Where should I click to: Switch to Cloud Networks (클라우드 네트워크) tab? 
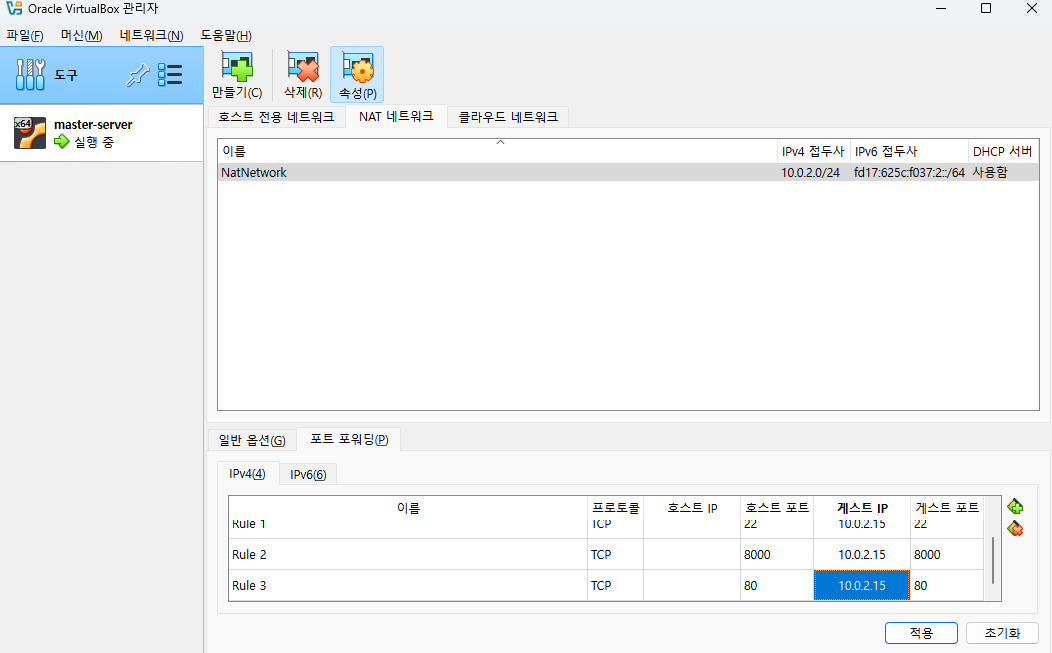508,117
